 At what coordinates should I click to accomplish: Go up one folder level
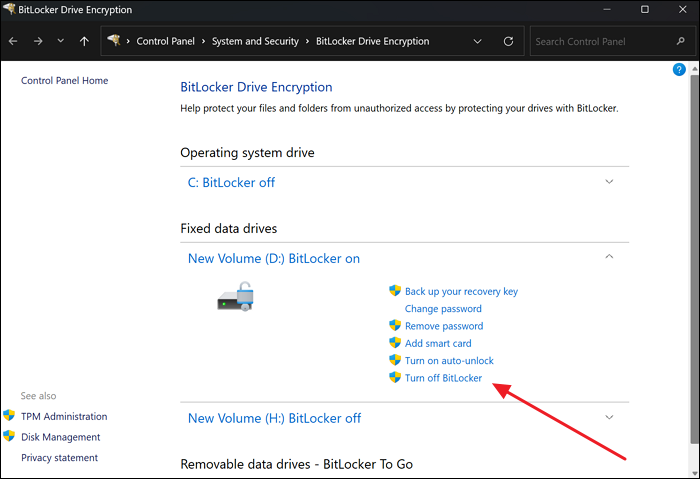click(x=84, y=42)
